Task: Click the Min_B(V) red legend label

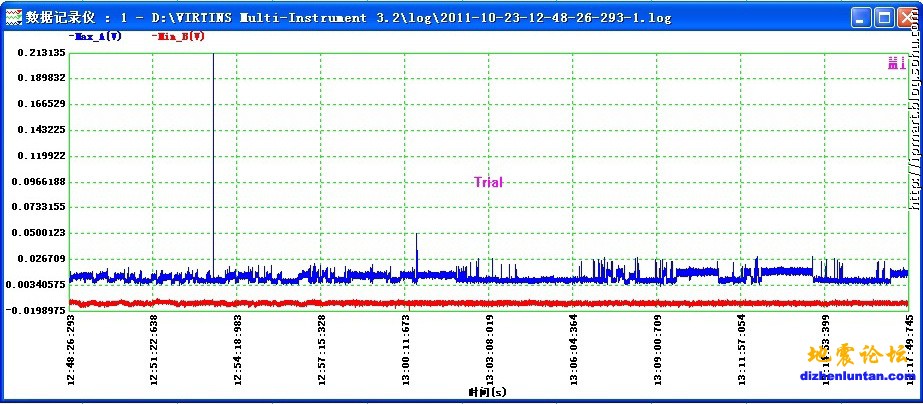Action: (181, 37)
